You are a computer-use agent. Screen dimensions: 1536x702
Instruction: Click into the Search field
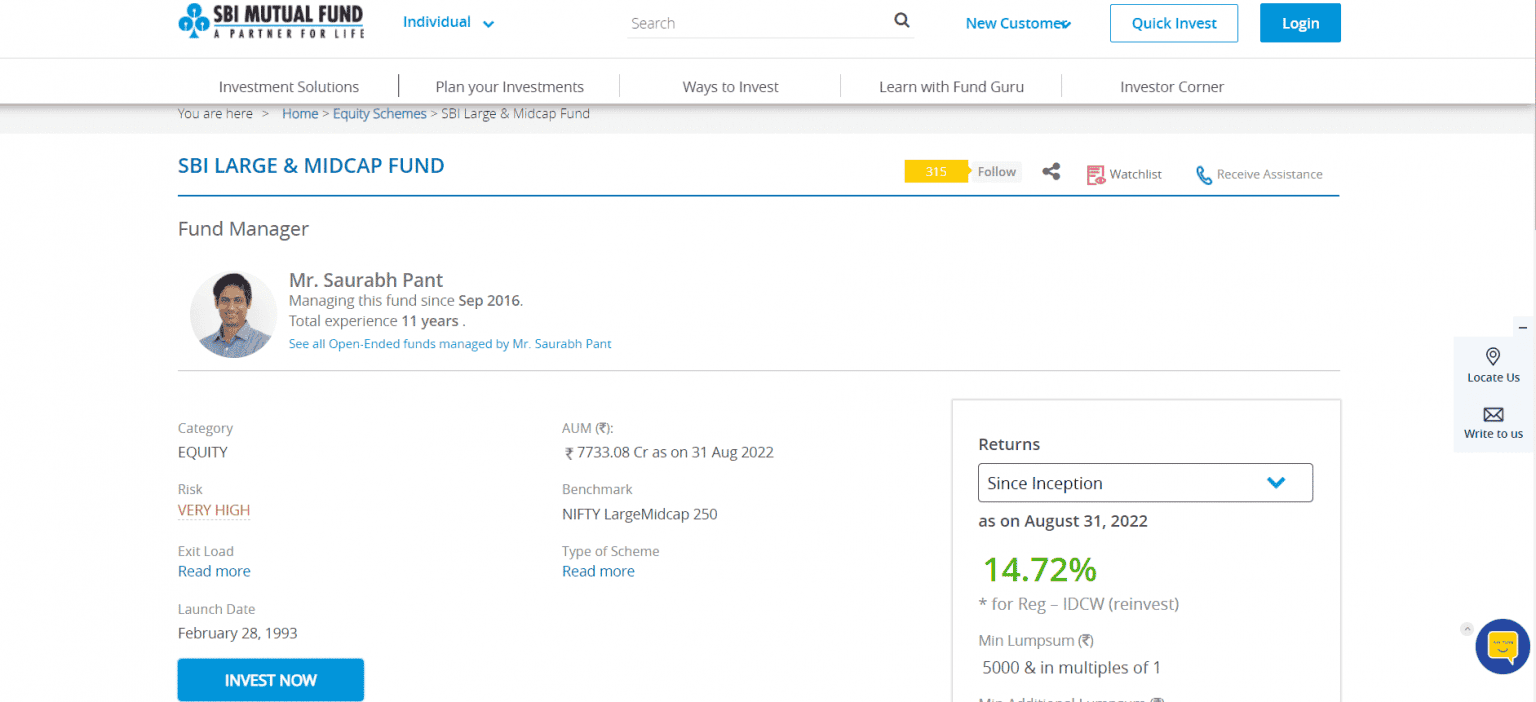(x=756, y=23)
